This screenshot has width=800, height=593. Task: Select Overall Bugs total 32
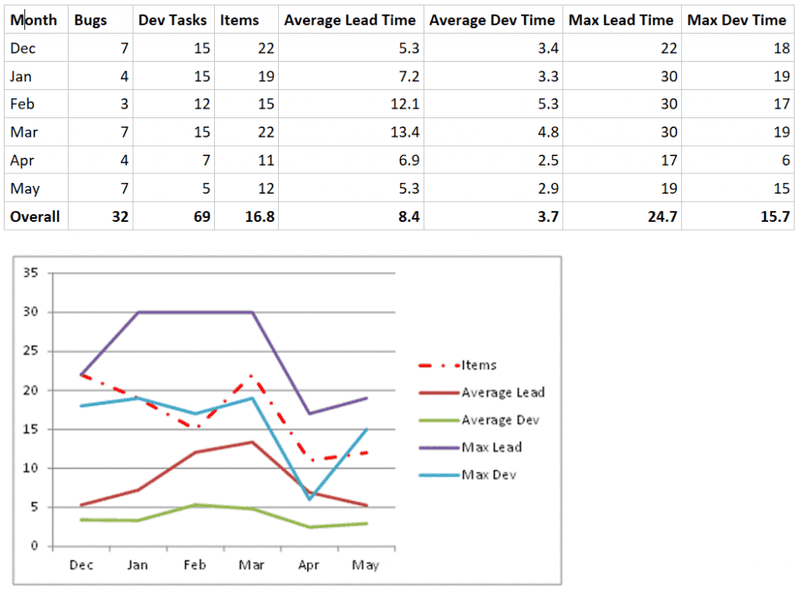click(101, 216)
